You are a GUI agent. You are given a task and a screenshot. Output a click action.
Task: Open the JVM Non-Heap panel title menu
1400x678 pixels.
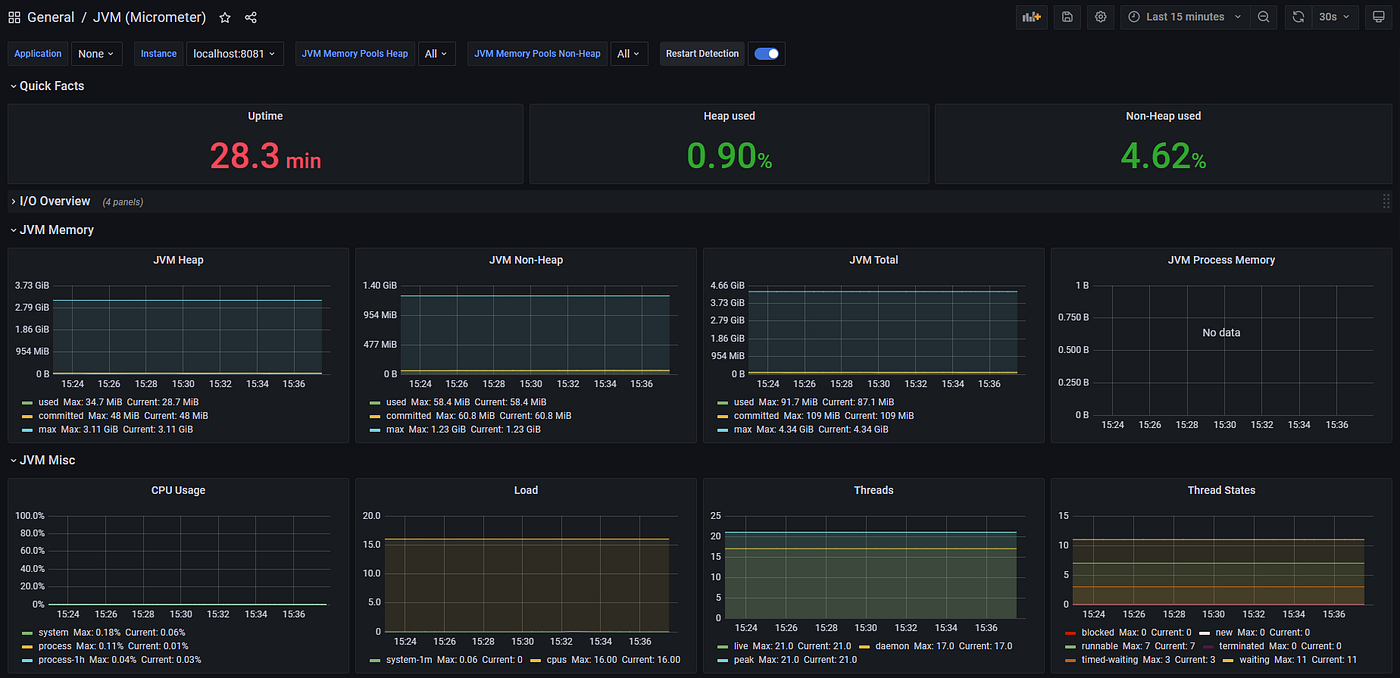pos(526,260)
